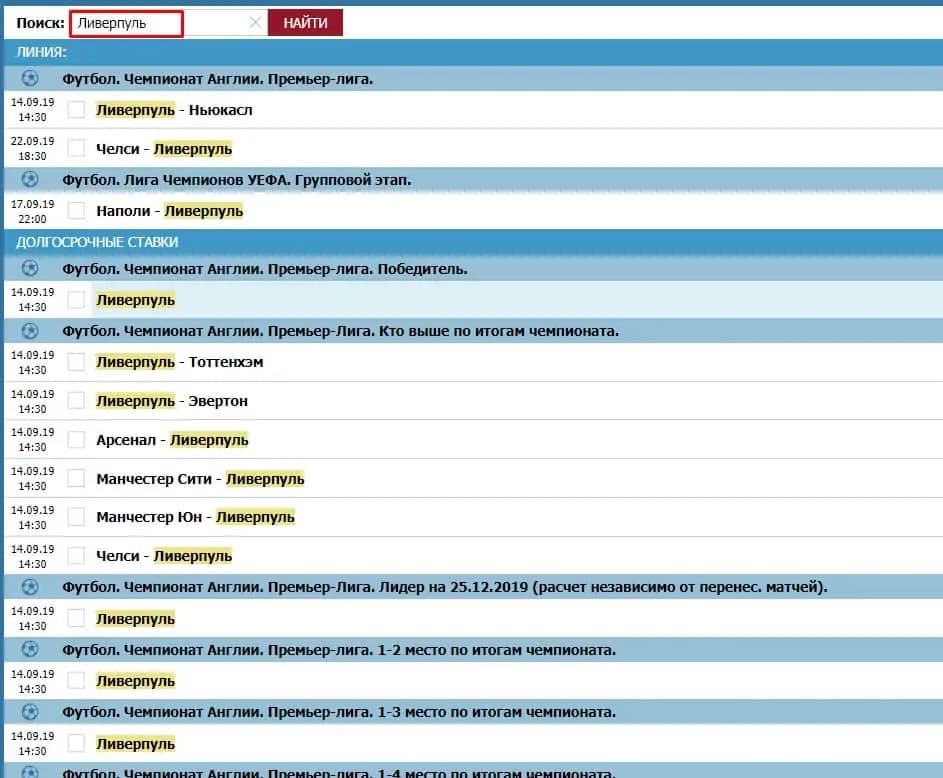Open Ливерпуль - Тоттенхэм bet link
Screen dimensions: 943x778
tap(180, 362)
